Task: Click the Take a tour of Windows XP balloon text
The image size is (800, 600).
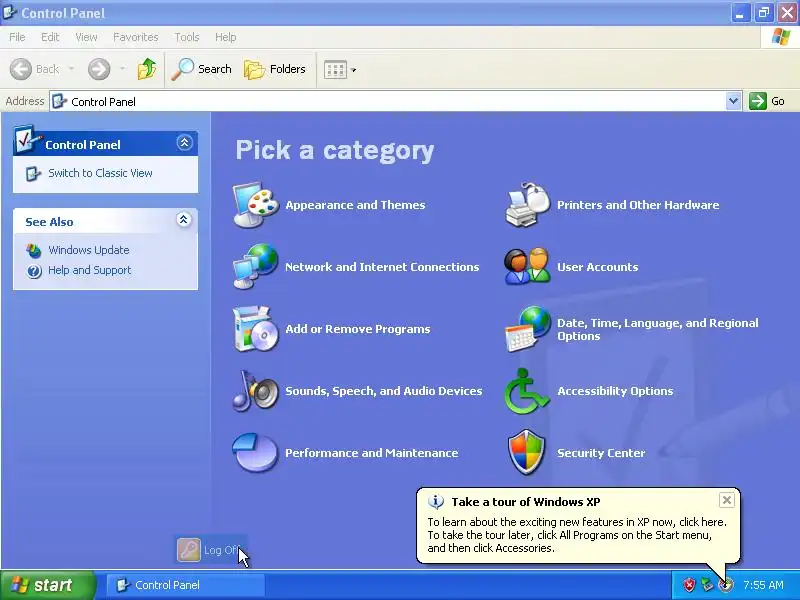Action: [526, 502]
